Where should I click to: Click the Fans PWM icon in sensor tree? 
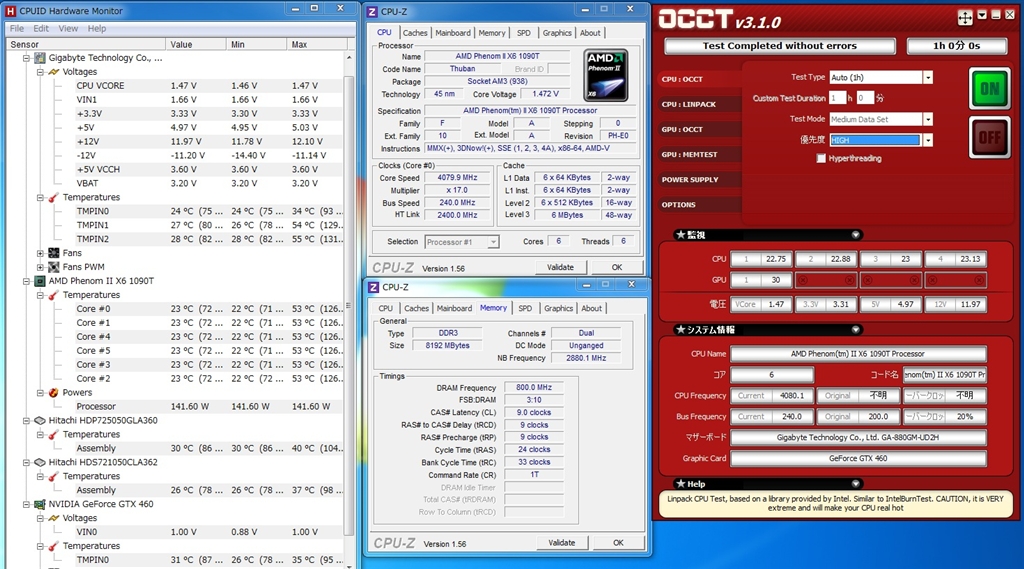pyautogui.click(x=54, y=267)
